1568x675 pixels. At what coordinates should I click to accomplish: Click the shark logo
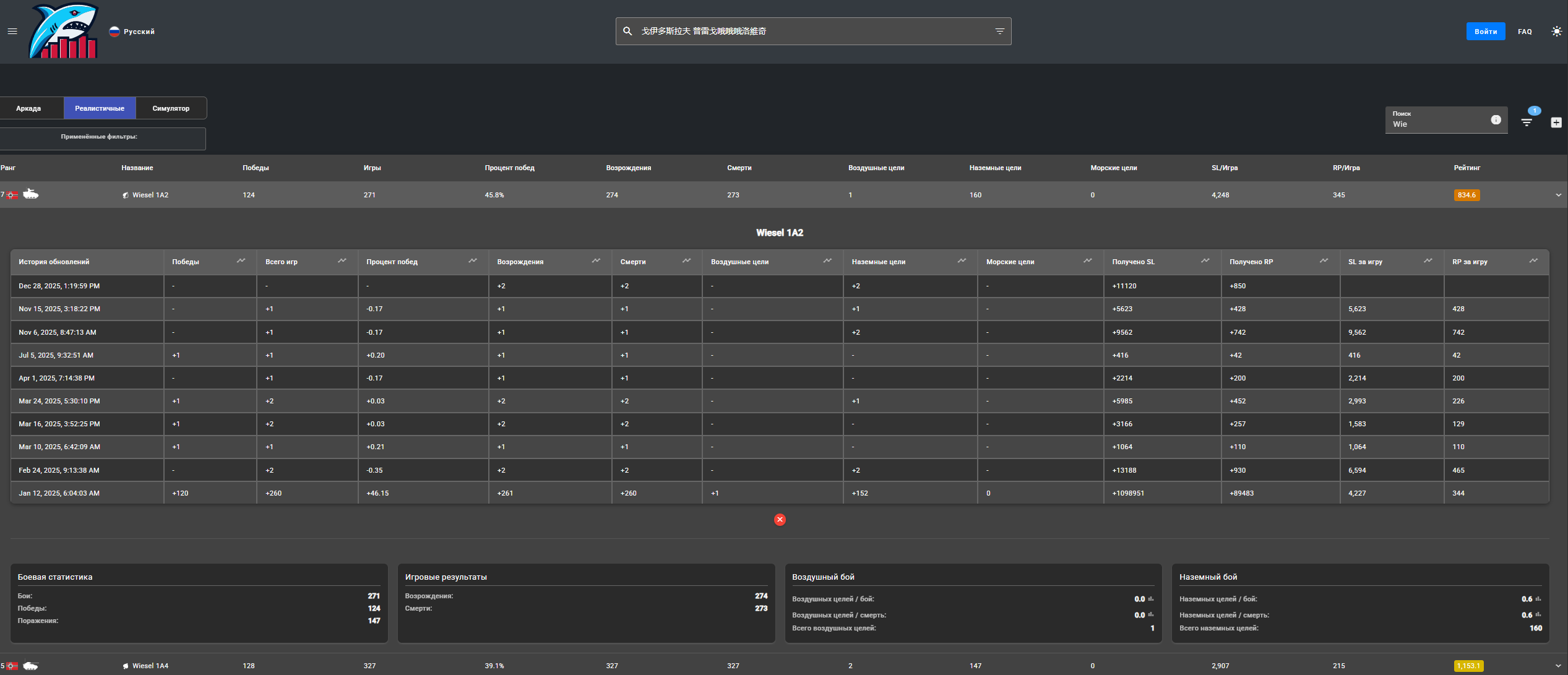[64, 32]
